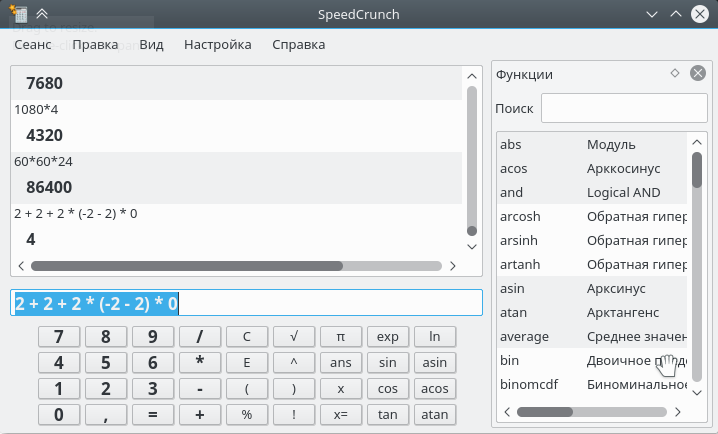The image size is (718, 434).
Task: Click history result 86400
Action: [x=49, y=187]
